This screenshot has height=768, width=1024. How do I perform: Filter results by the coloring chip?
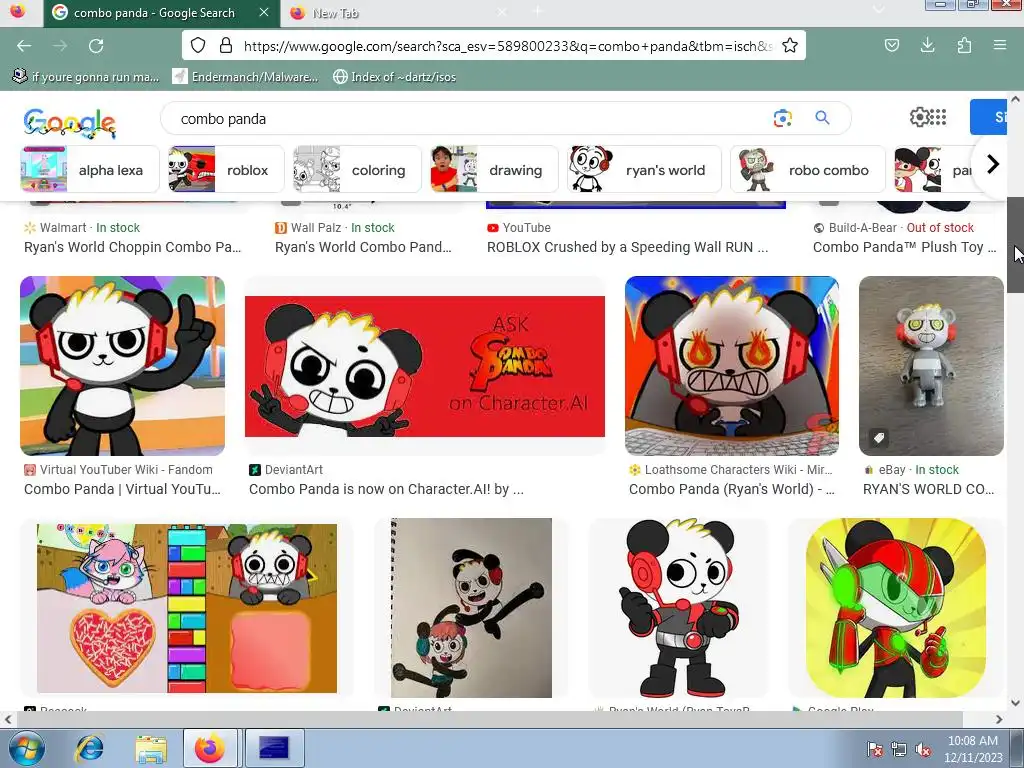click(357, 170)
